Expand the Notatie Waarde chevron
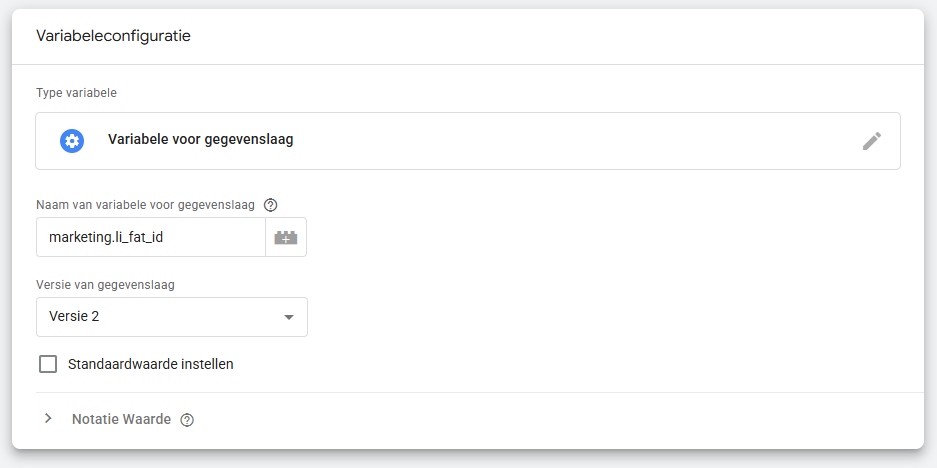 [x=48, y=419]
